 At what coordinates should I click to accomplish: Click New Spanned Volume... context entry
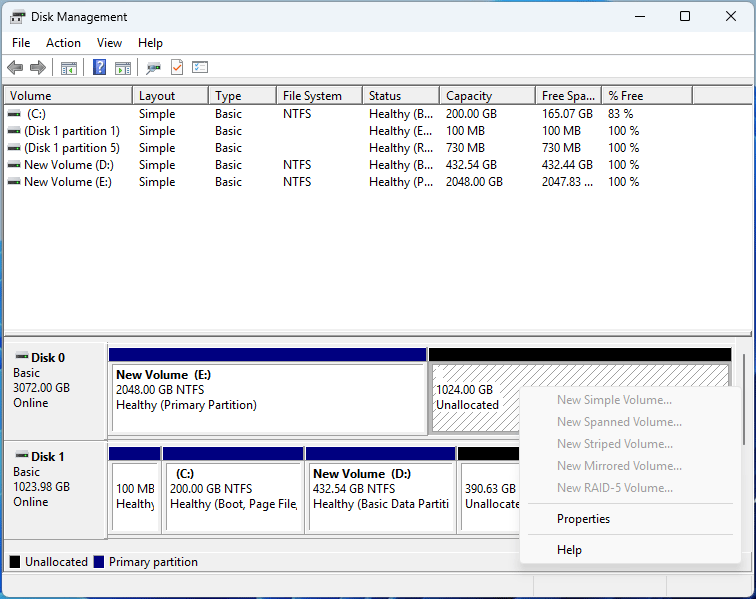(x=630, y=422)
